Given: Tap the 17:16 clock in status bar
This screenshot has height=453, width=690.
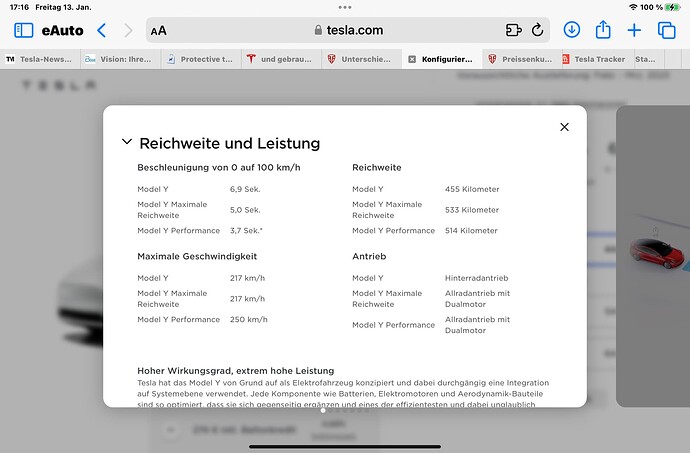Looking at the screenshot, I should (x=19, y=7).
